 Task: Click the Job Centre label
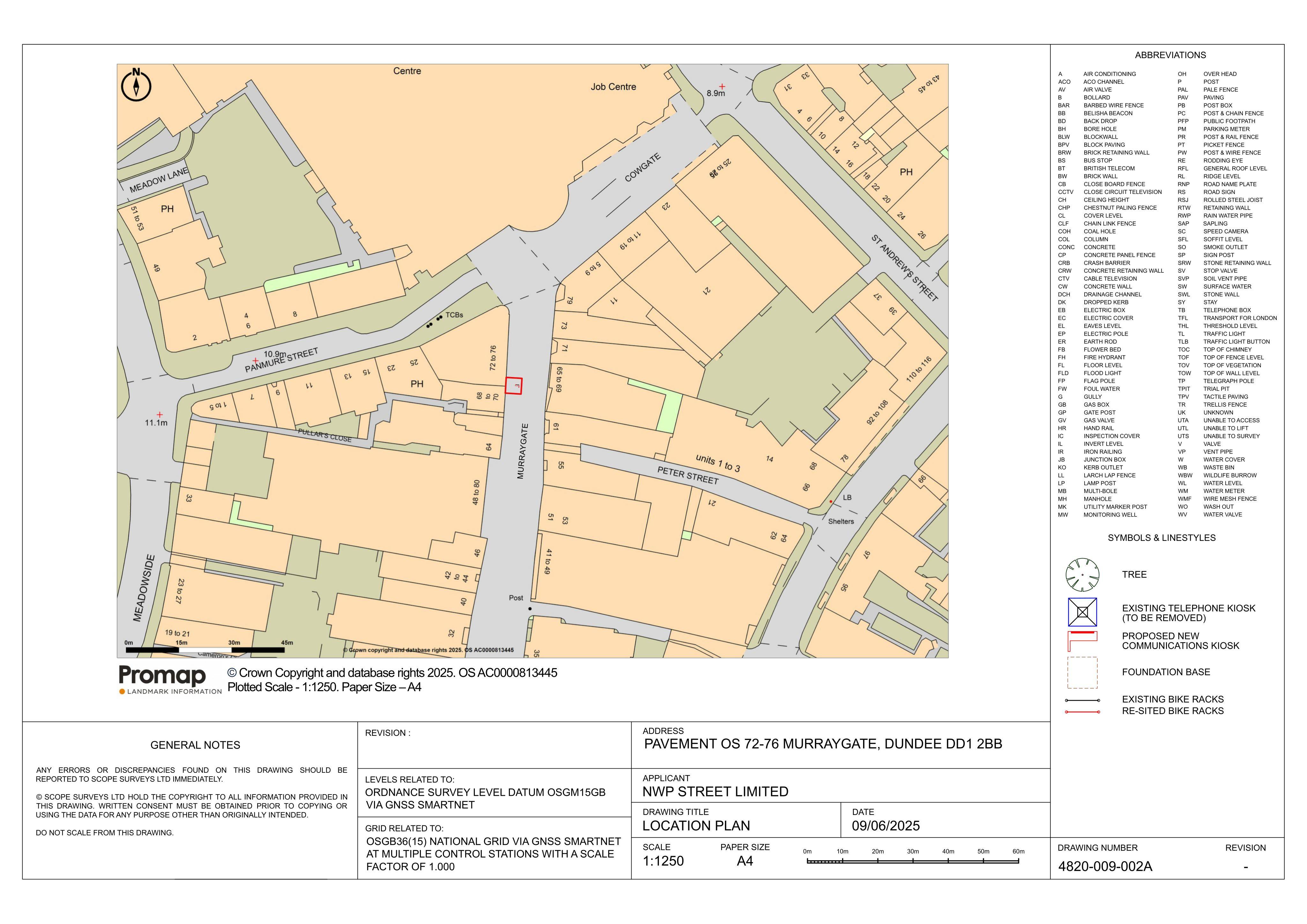click(613, 87)
